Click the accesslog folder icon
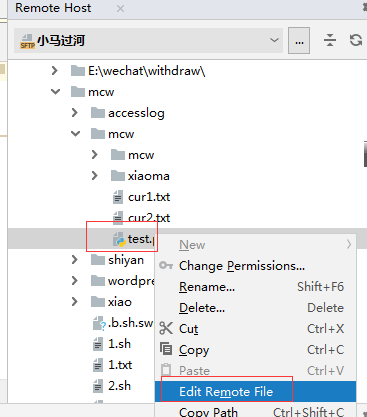 98,113
